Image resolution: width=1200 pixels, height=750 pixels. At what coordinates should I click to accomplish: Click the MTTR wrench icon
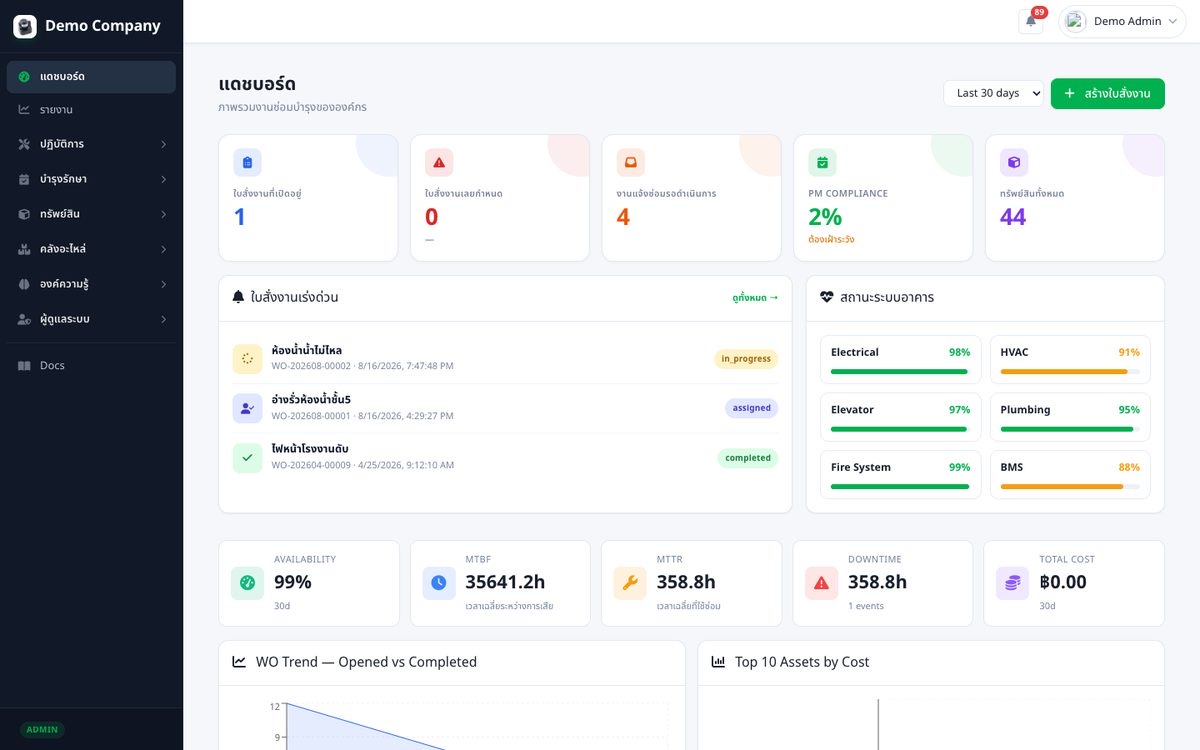[x=630, y=583]
